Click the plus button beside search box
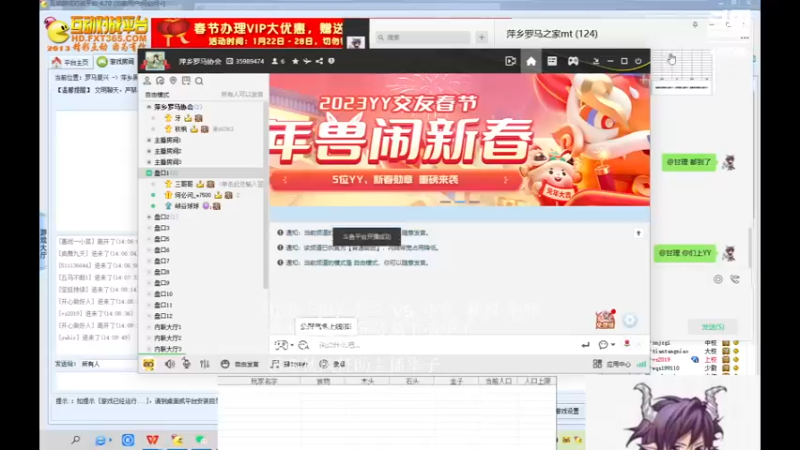Viewport: 800px width, 450px height. coord(481,37)
